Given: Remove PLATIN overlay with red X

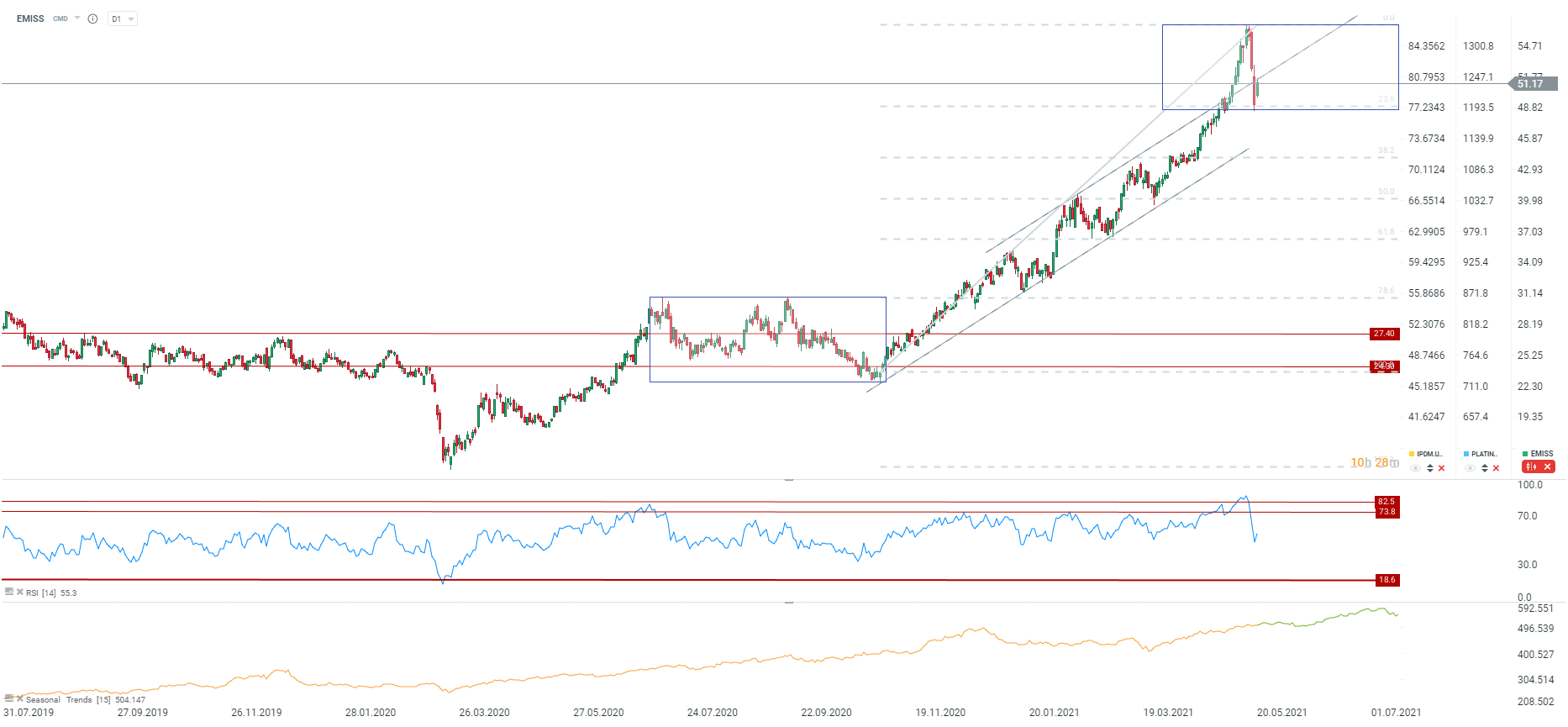Looking at the screenshot, I should [x=1496, y=468].
